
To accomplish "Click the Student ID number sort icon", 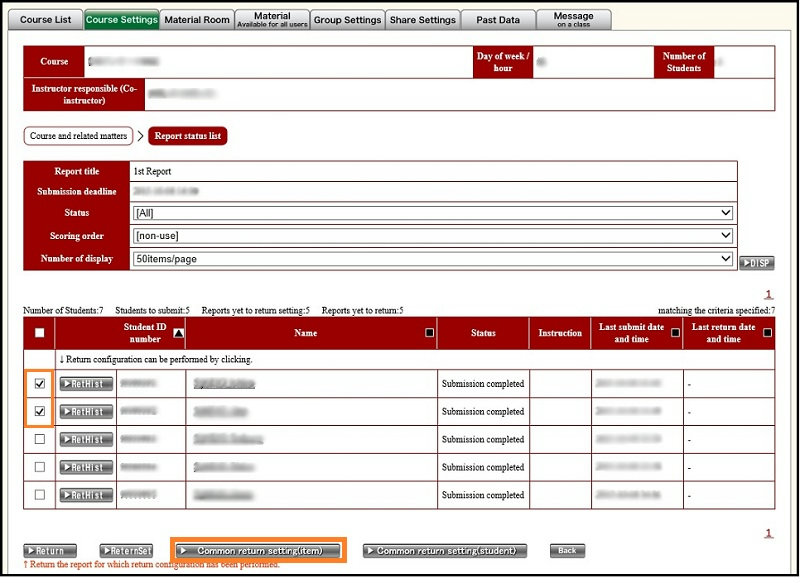I will pos(178,333).
